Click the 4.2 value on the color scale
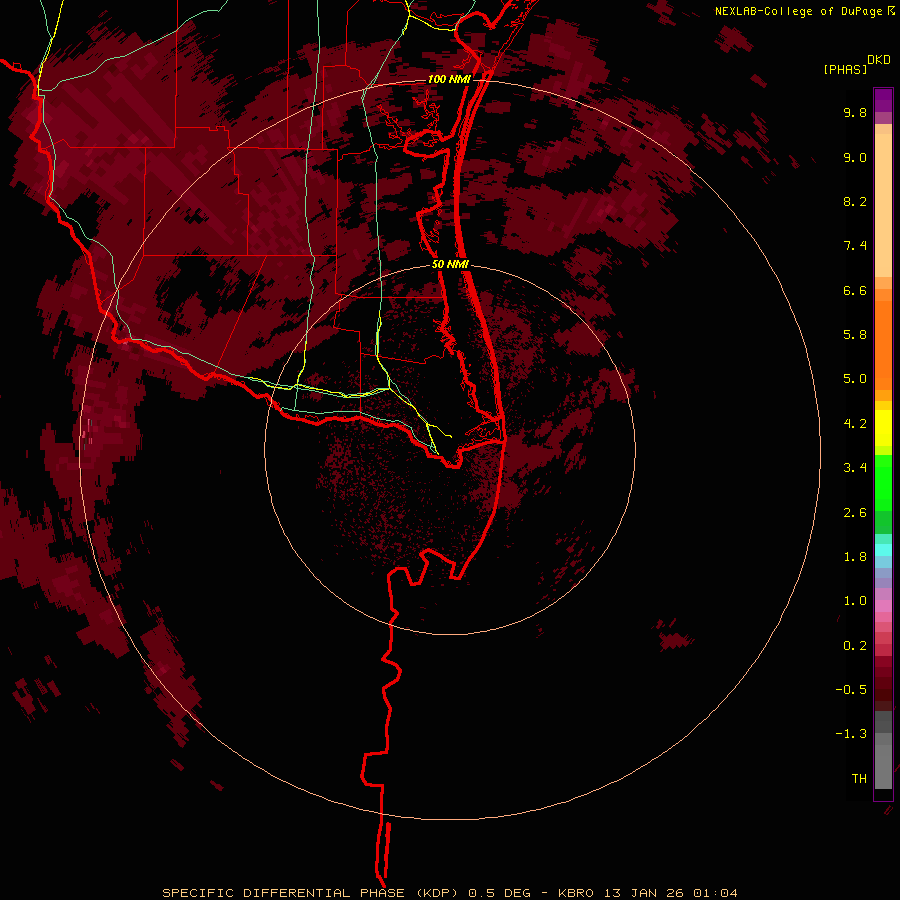Image resolution: width=900 pixels, height=900 pixels. [855, 424]
